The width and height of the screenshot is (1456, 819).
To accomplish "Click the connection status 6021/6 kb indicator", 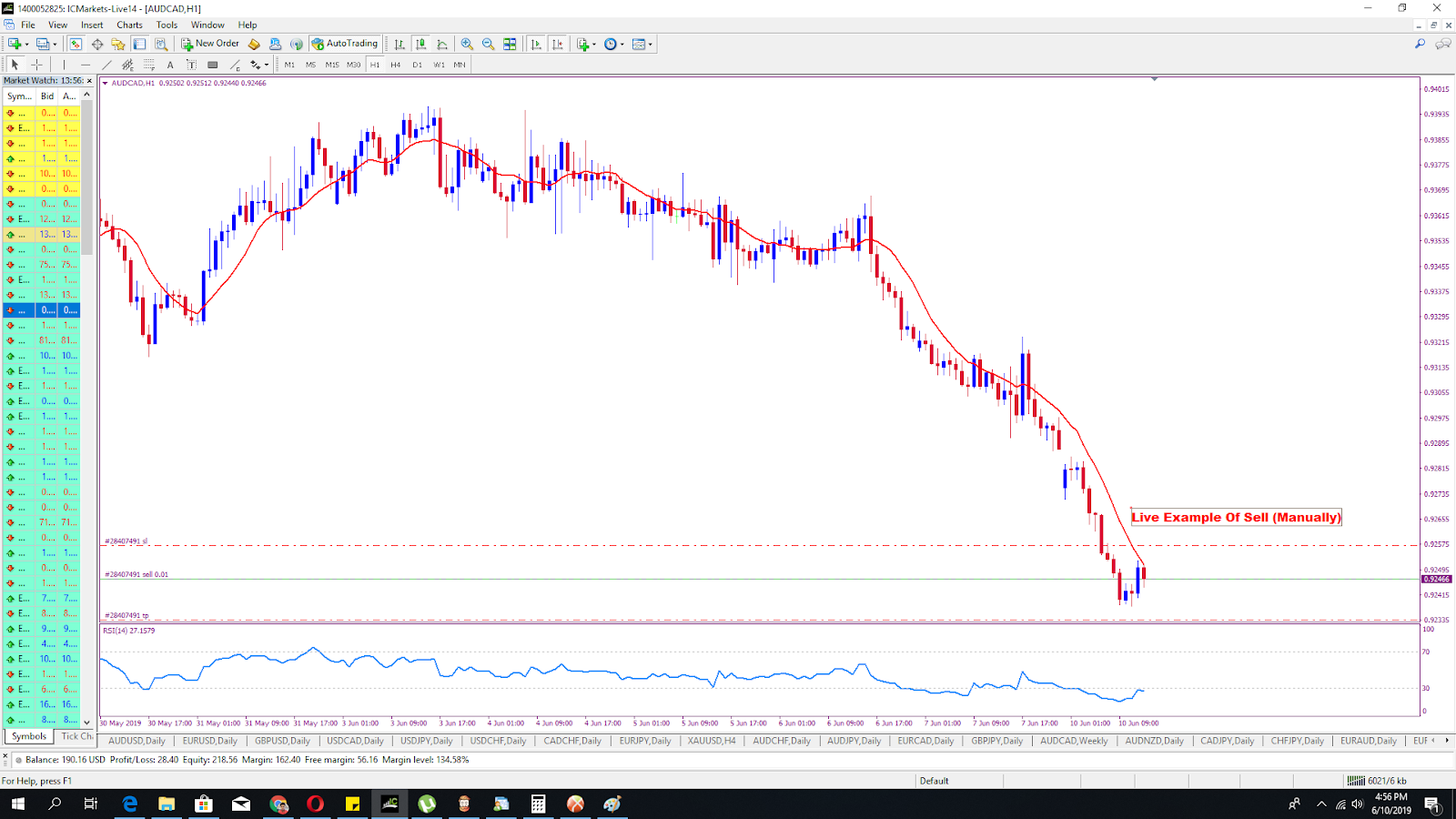I will (1377, 781).
